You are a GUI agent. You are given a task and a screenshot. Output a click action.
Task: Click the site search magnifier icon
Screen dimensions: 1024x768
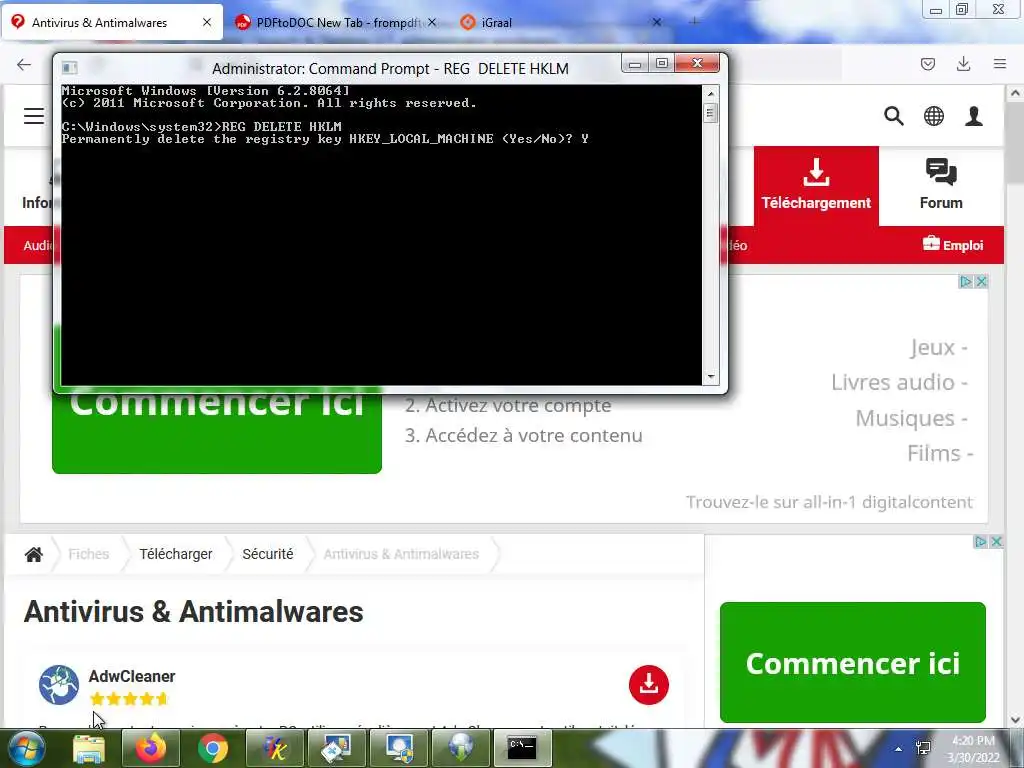click(x=894, y=116)
